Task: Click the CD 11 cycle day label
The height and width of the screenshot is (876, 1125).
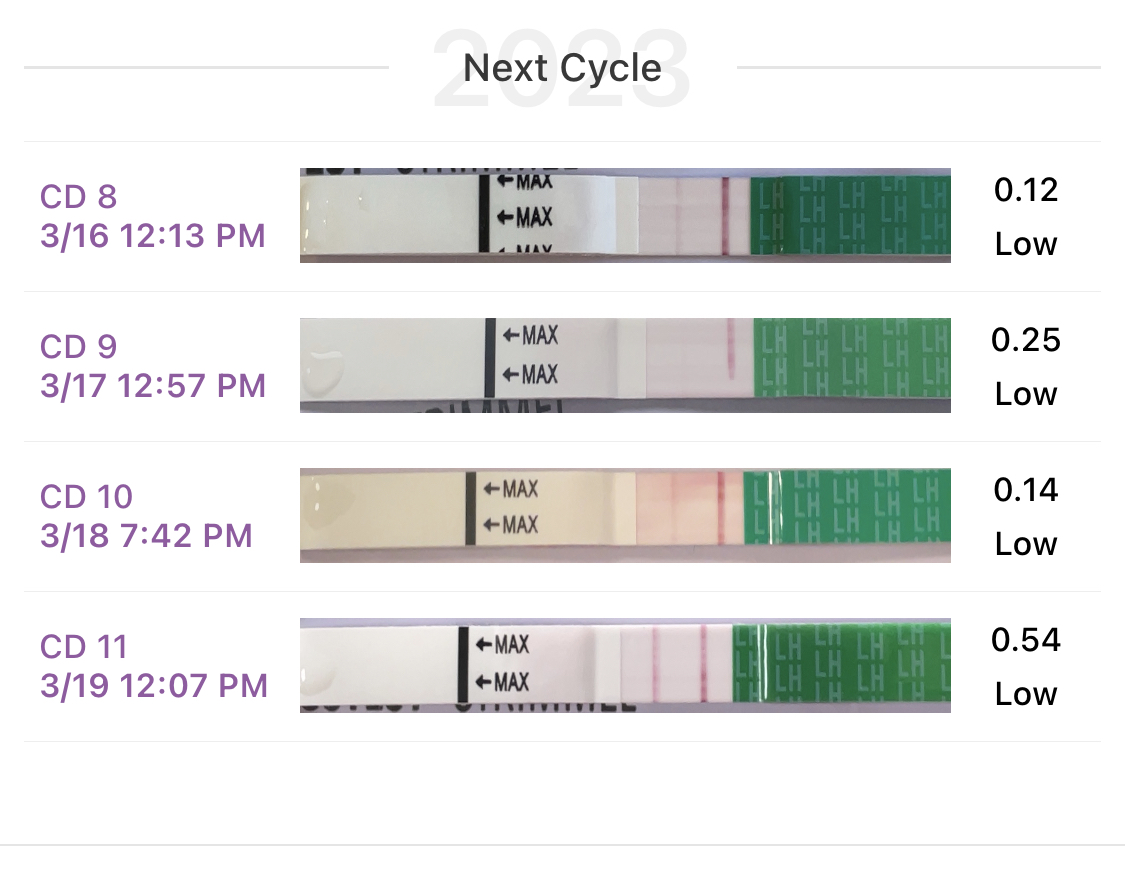Action: pyautogui.click(x=84, y=646)
